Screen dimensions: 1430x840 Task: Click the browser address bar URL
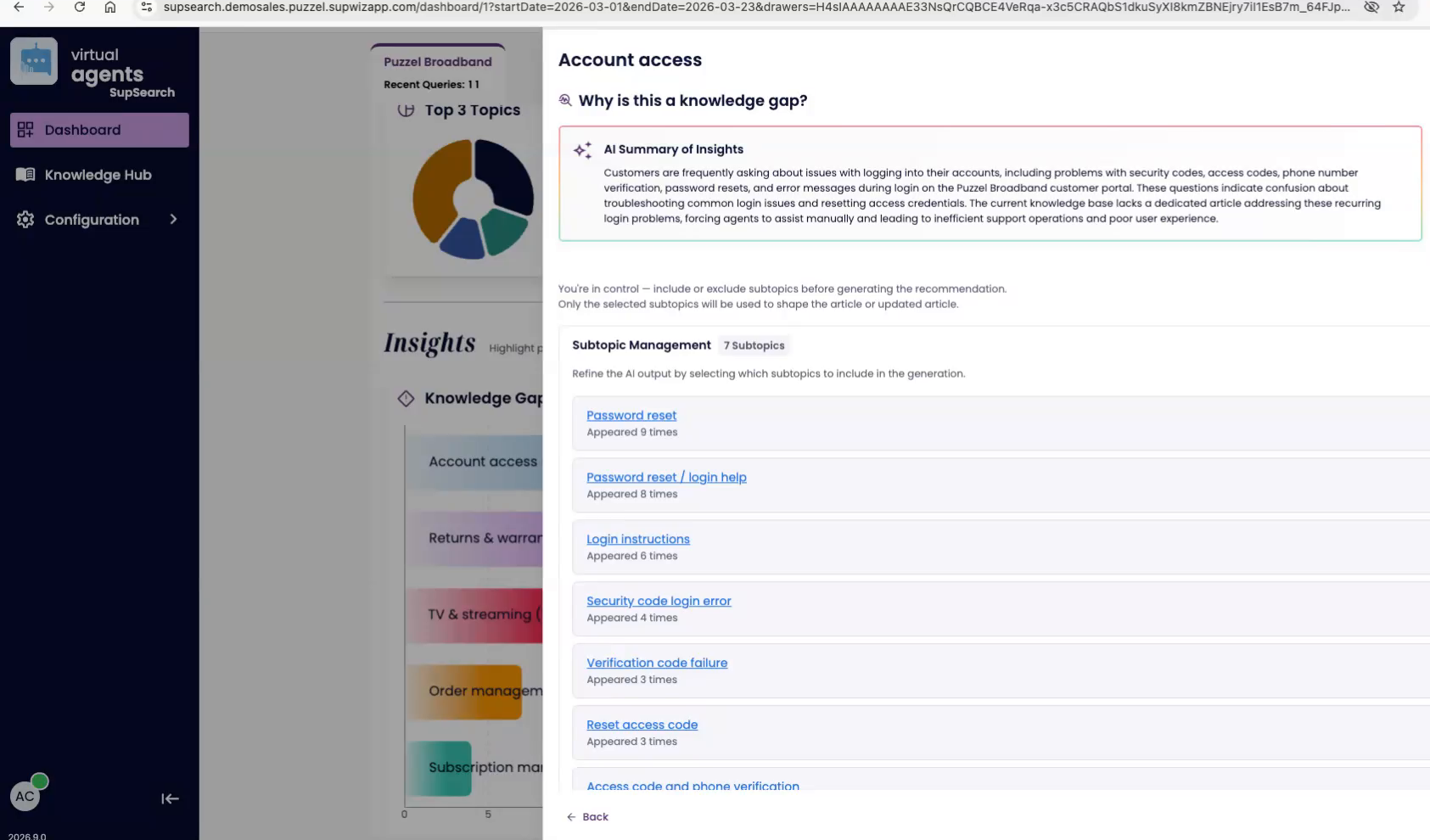pos(755,8)
